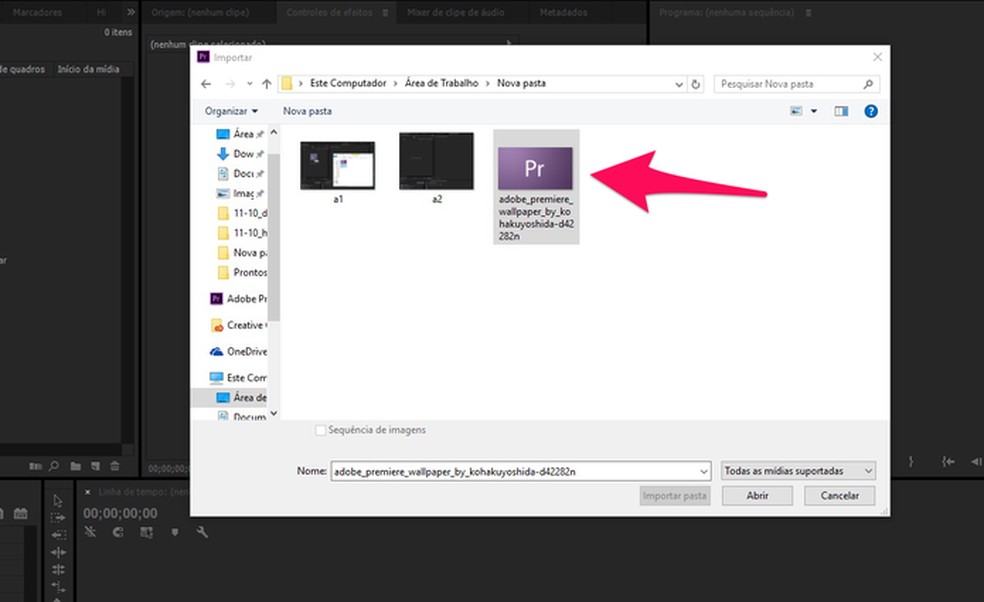Go up one folder level
This screenshot has height=602, width=984.
(267, 83)
